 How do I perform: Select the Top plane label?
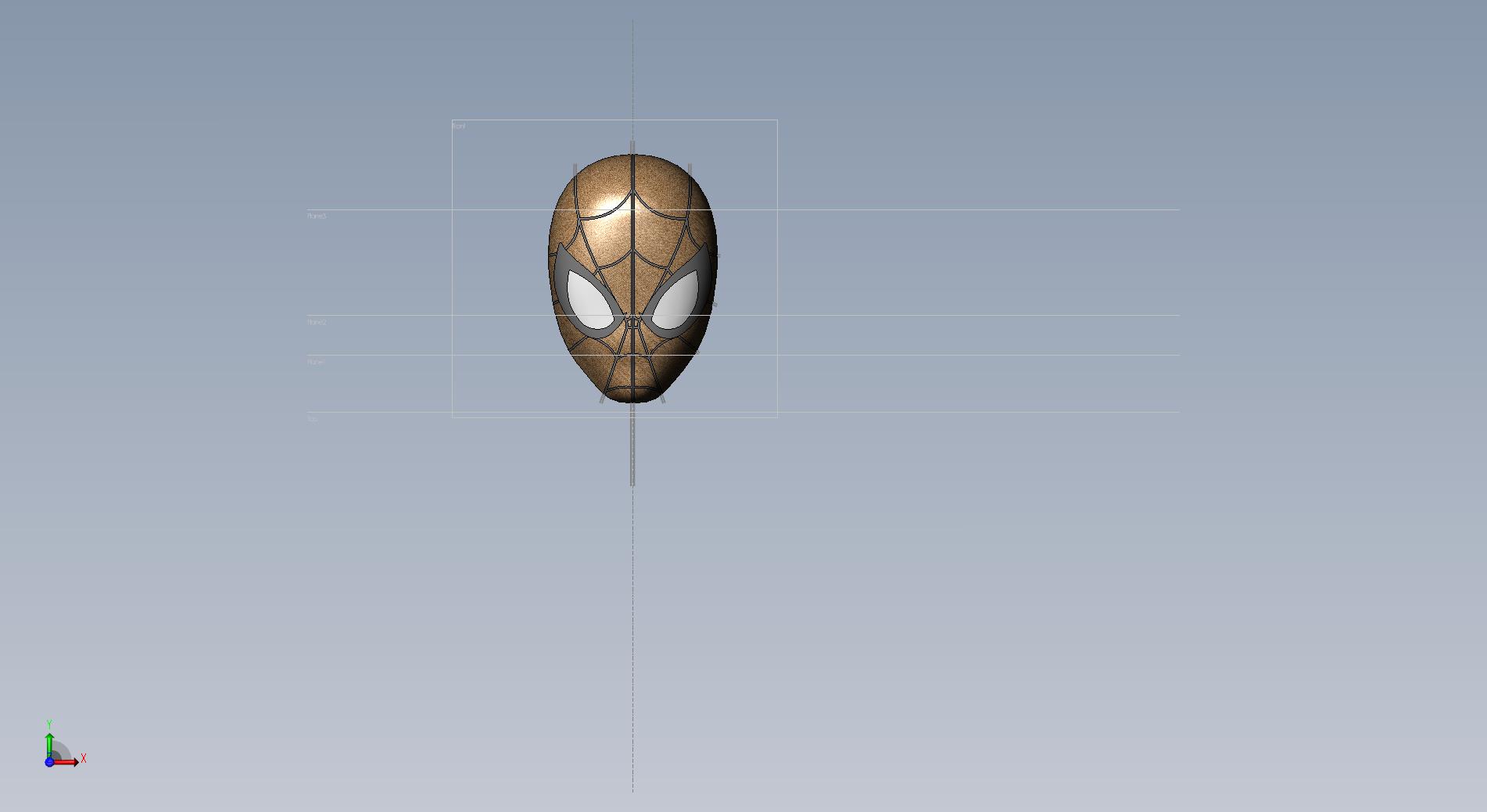coord(313,419)
